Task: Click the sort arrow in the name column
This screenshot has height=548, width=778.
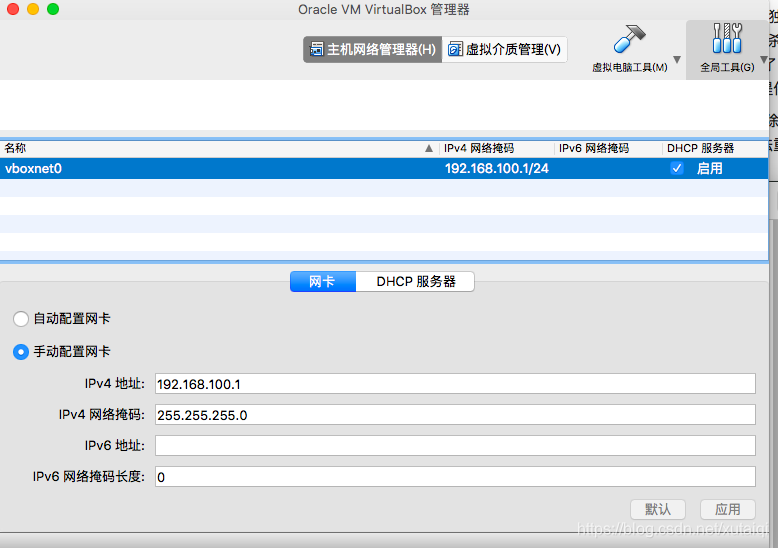Action: tap(429, 148)
